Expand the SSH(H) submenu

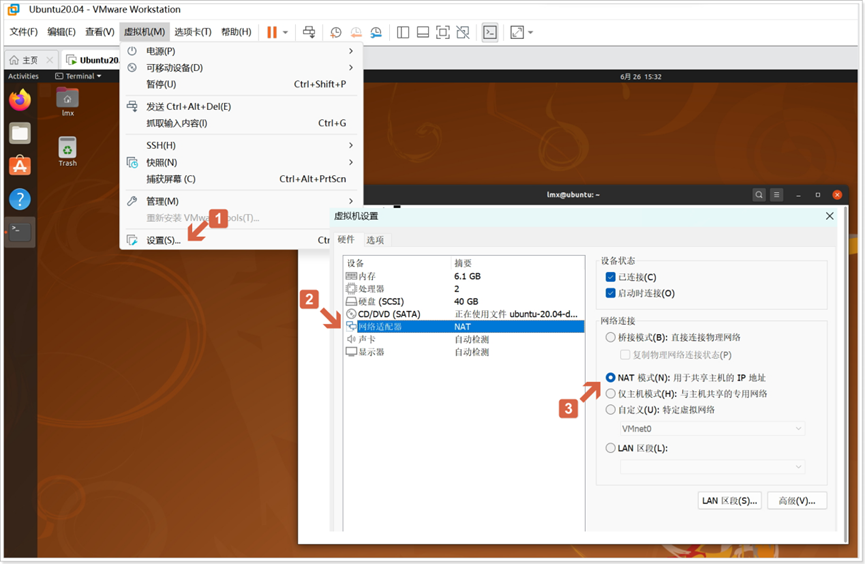pyautogui.click(x=241, y=145)
